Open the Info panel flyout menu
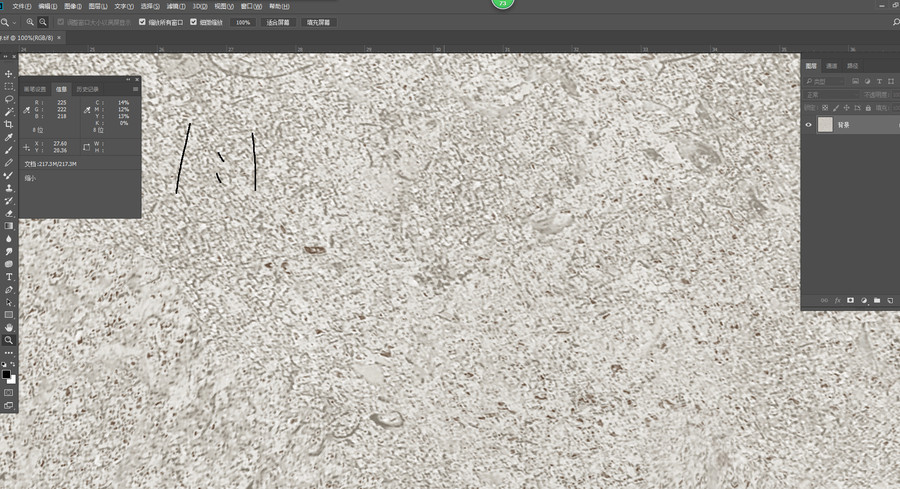This screenshot has width=900, height=489. [x=135, y=89]
